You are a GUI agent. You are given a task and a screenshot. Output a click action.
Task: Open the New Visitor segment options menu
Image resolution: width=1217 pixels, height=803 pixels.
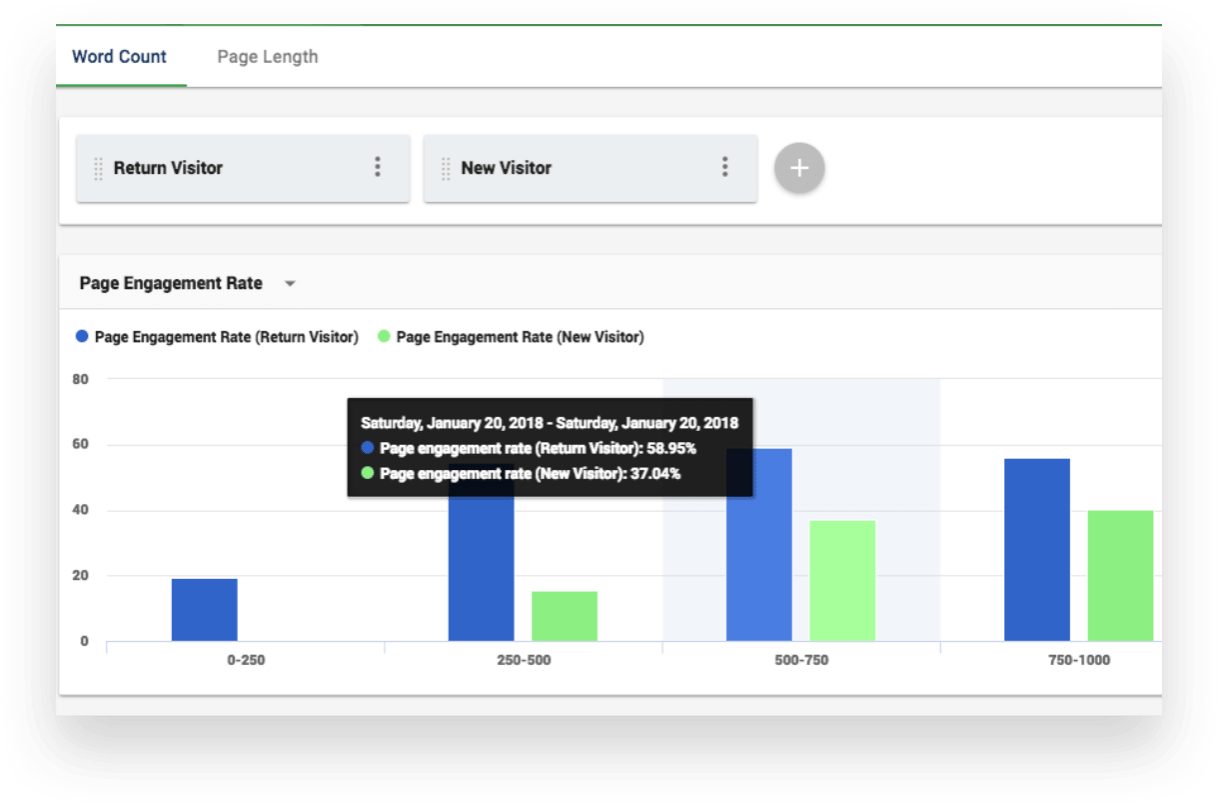[725, 168]
